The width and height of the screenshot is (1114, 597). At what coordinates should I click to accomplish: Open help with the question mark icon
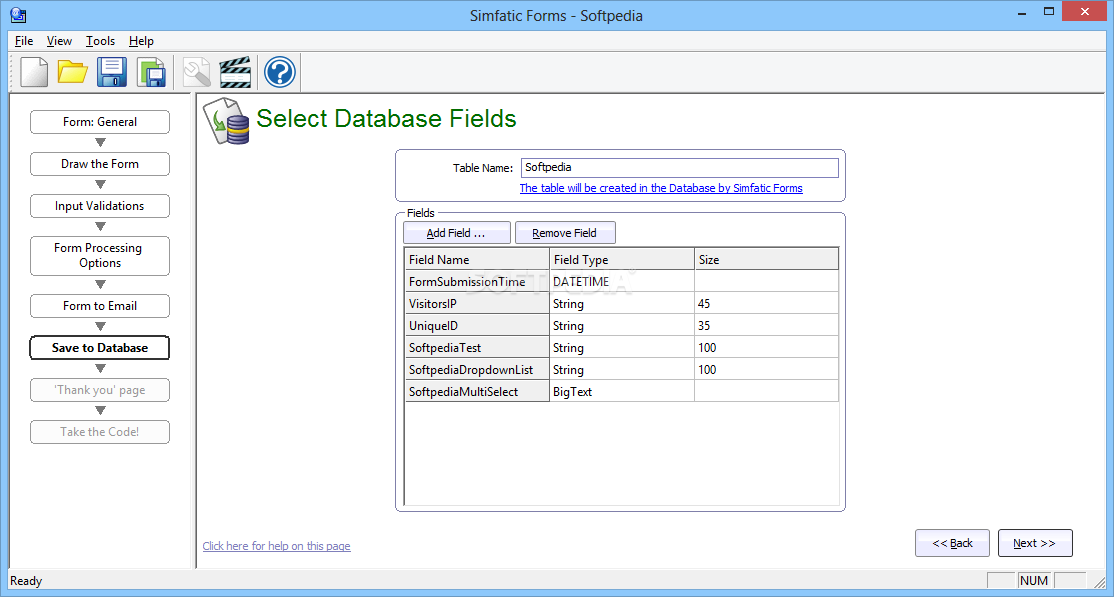(279, 72)
